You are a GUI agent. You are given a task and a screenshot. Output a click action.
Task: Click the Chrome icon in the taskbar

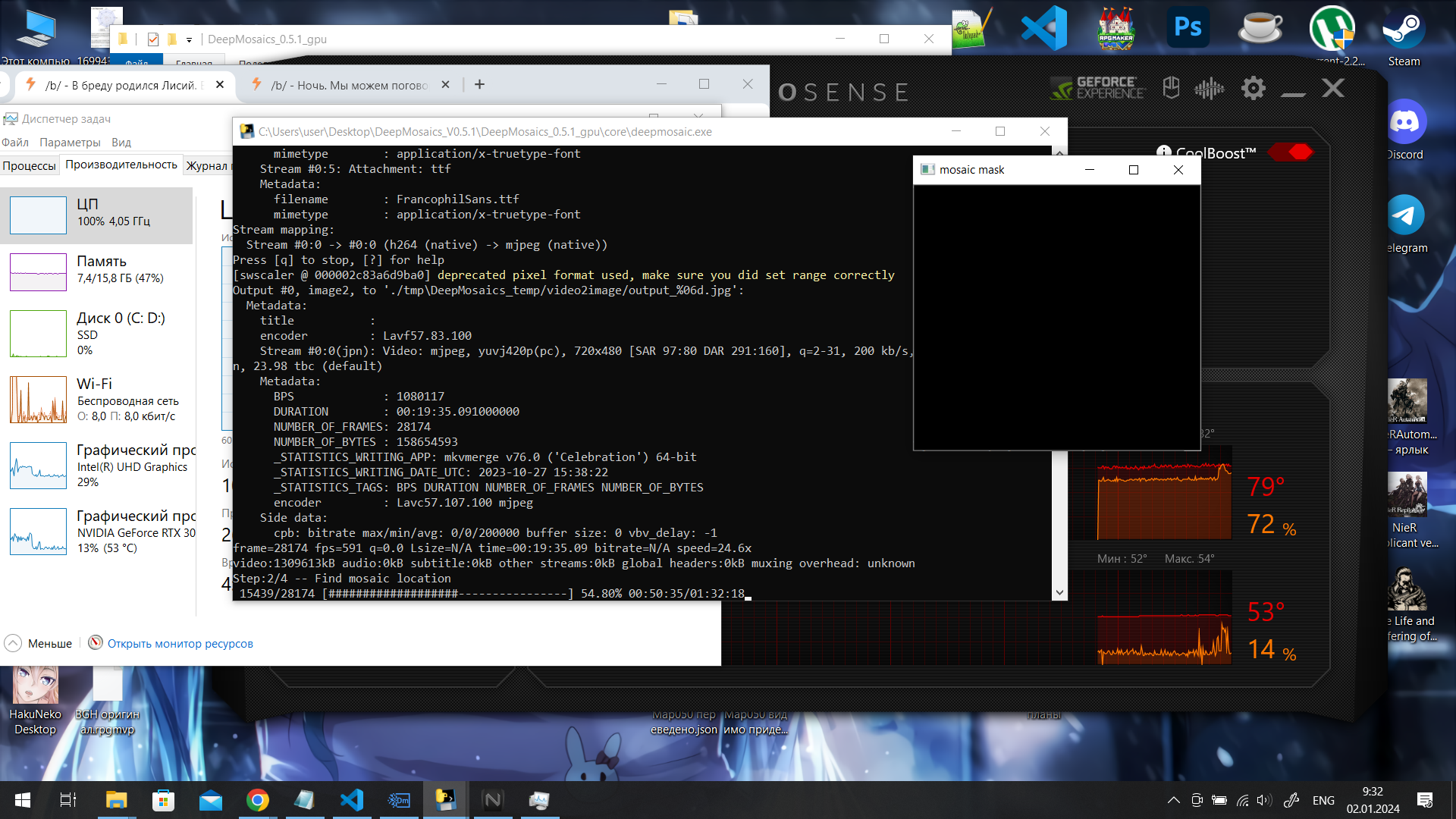click(257, 800)
